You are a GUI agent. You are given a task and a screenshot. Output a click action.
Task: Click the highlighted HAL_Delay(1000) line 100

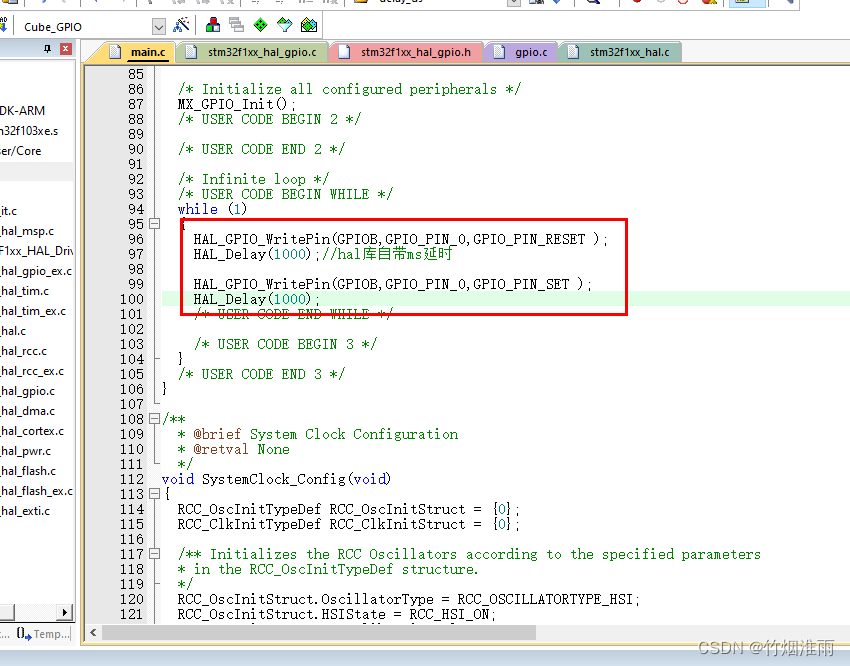256,299
